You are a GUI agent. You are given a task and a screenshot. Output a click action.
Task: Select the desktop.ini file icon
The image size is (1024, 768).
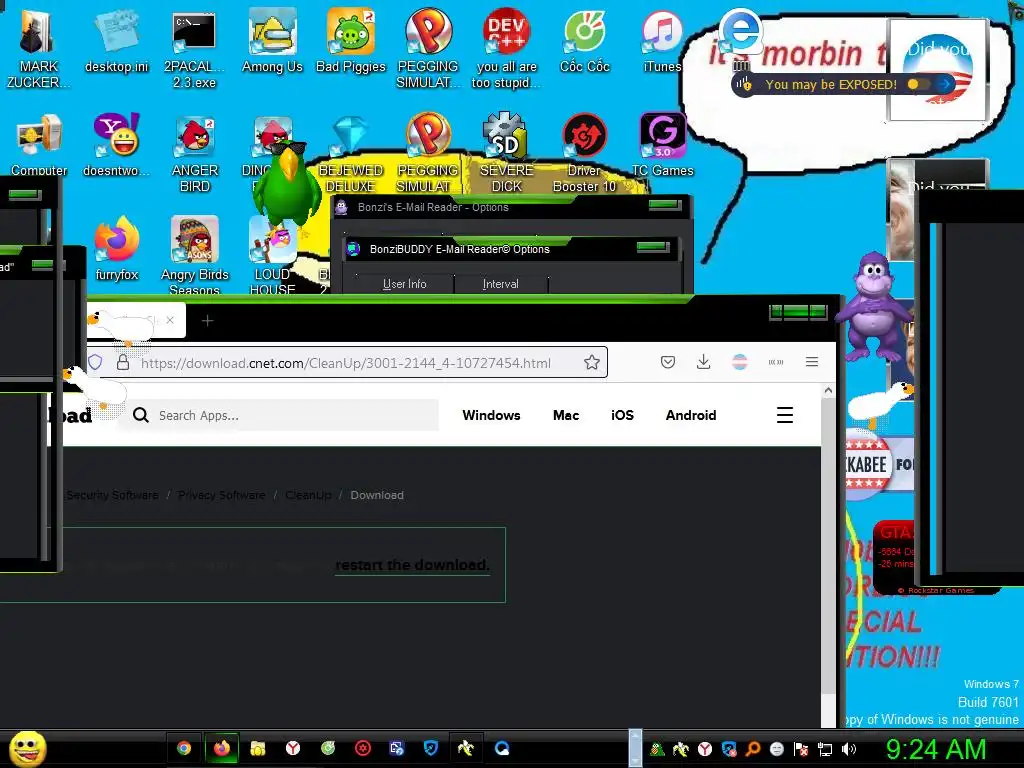click(116, 40)
